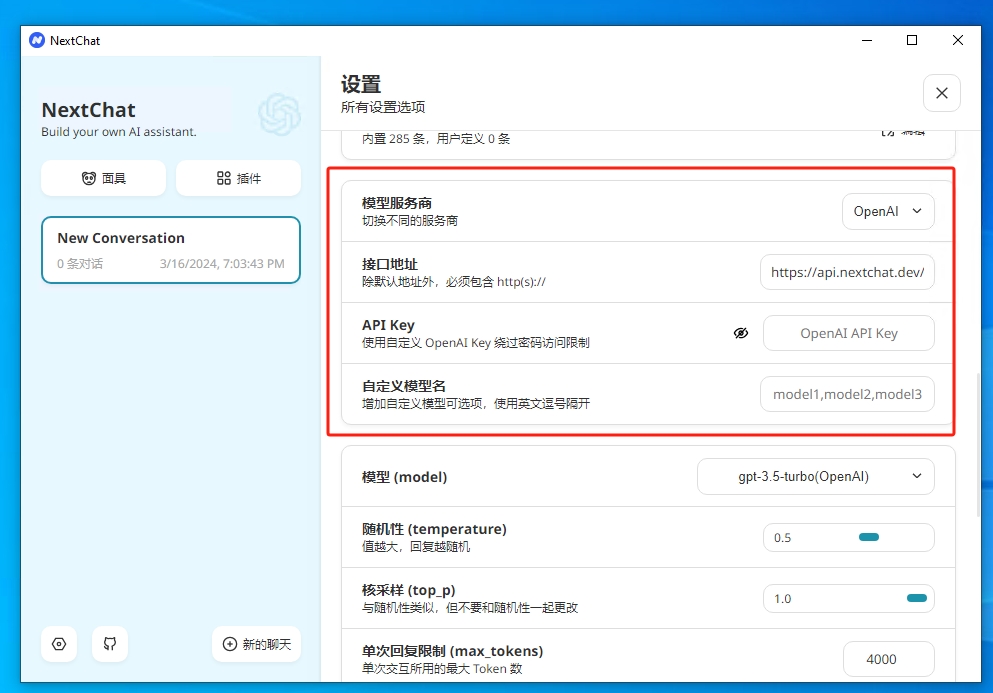This screenshot has width=993, height=693.
Task: Open the GitHub icon link
Action: click(x=110, y=644)
